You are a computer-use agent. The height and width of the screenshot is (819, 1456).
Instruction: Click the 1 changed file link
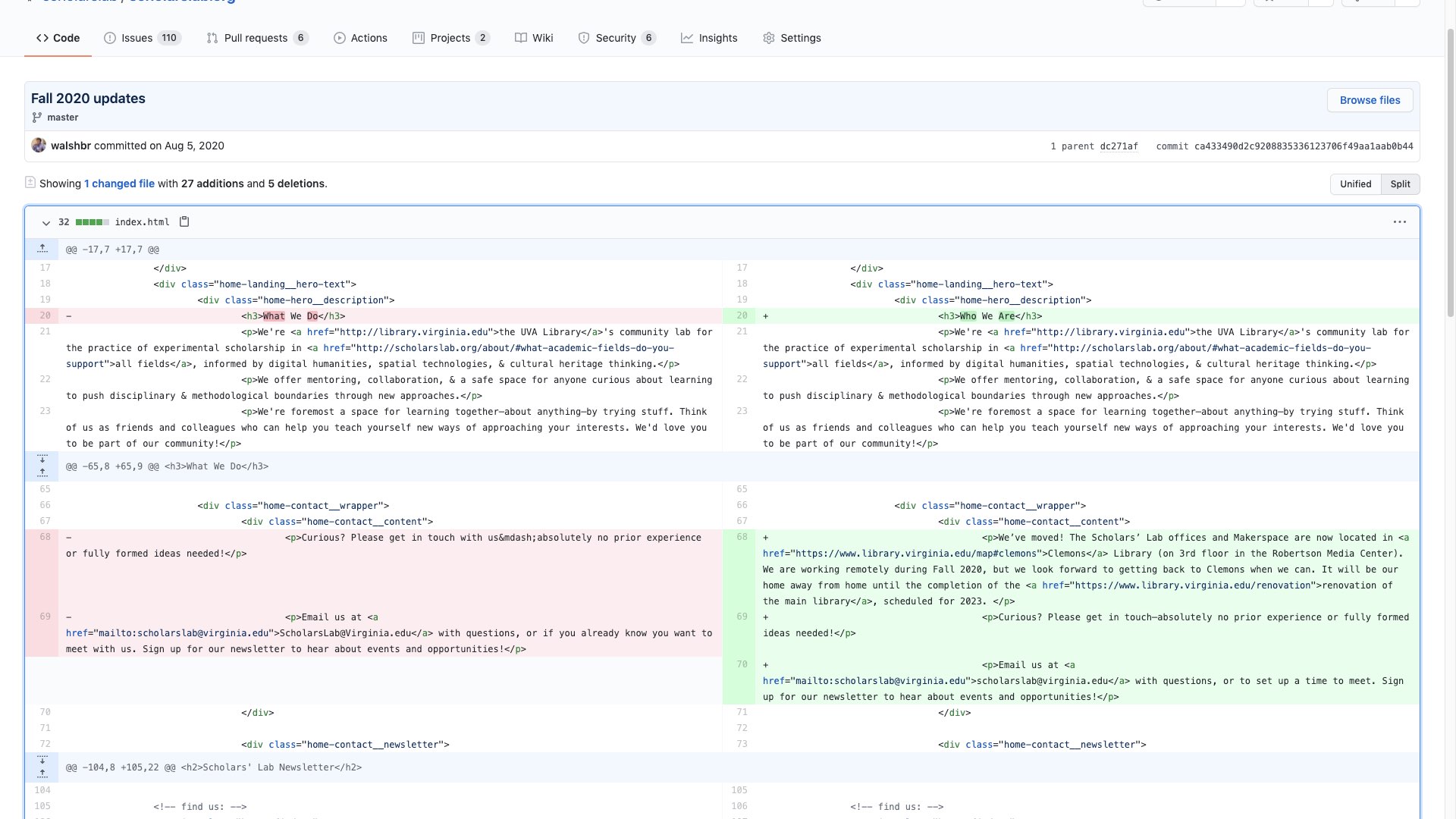pos(119,184)
